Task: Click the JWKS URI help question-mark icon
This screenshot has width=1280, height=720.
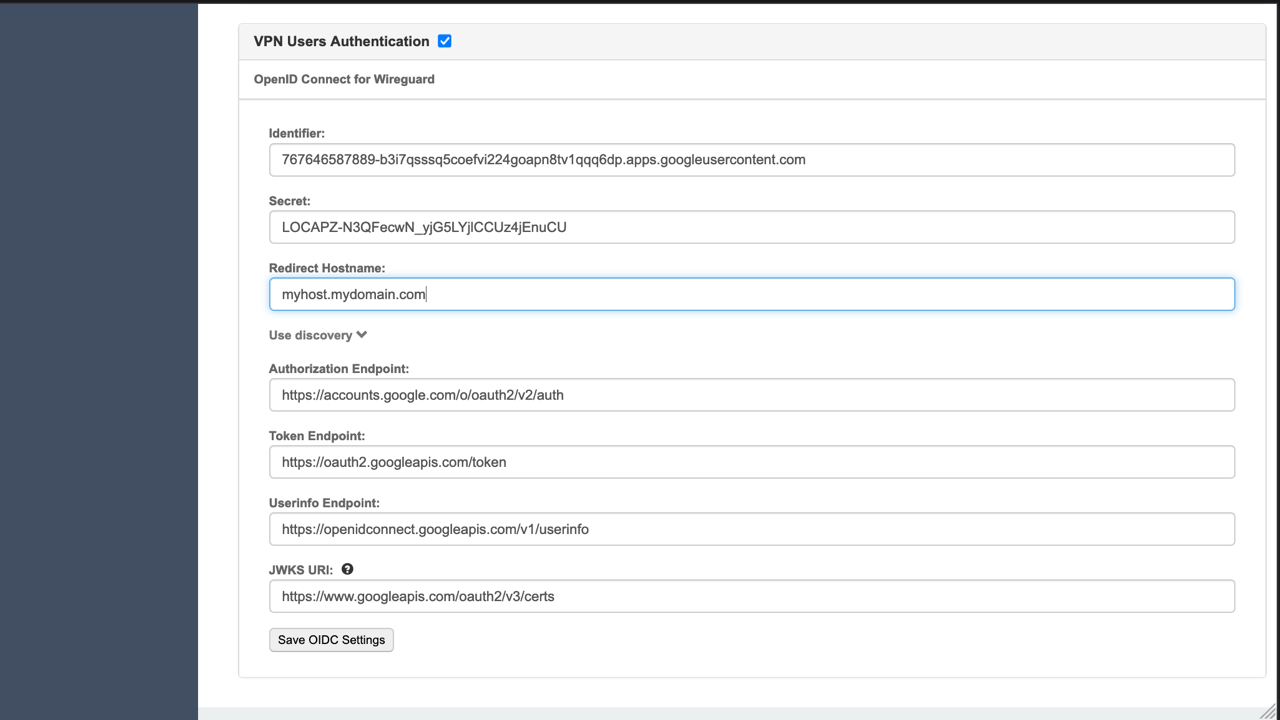Action: point(347,569)
